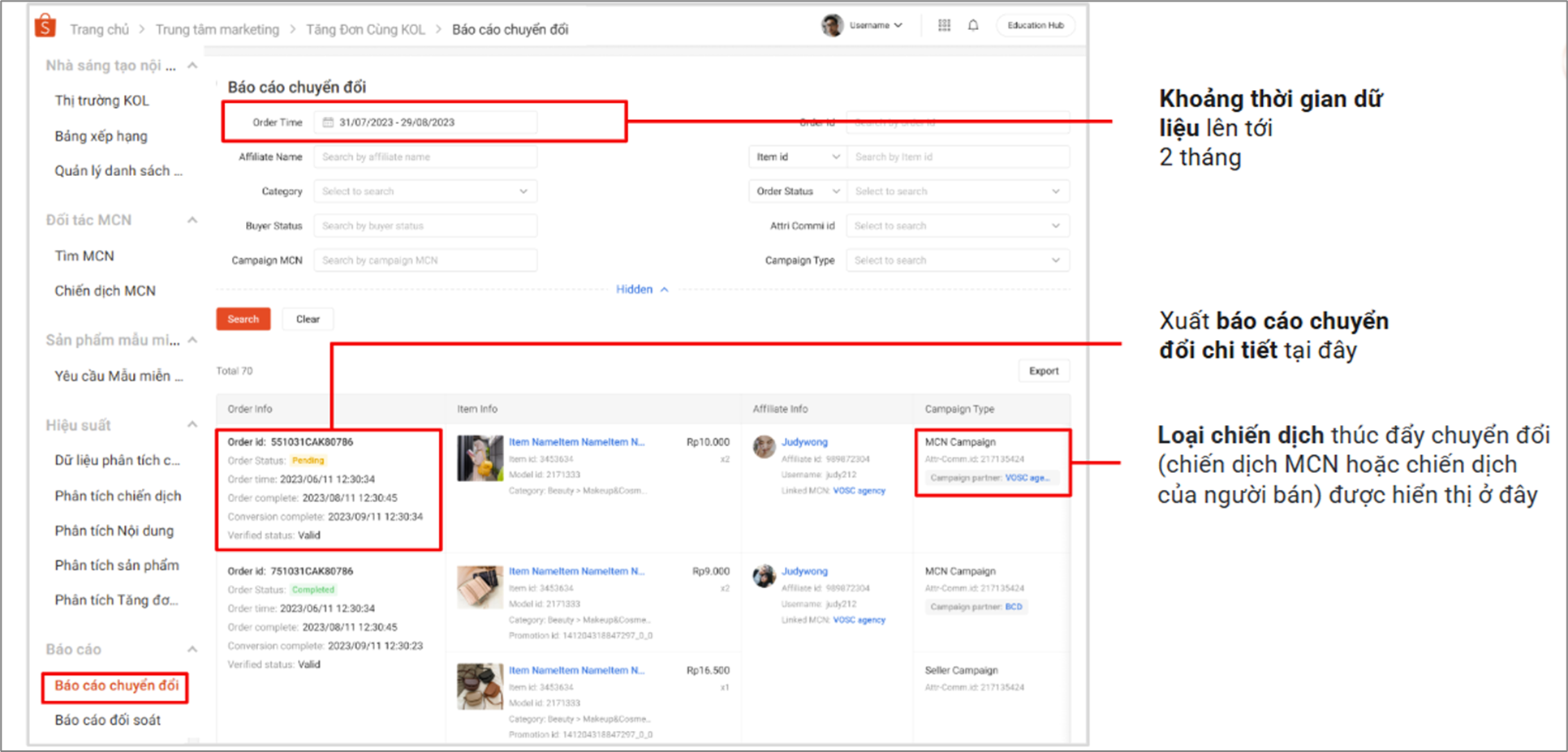This screenshot has width=1568, height=752.
Task: Open the VOSC agency linked MCN link
Action: click(859, 491)
